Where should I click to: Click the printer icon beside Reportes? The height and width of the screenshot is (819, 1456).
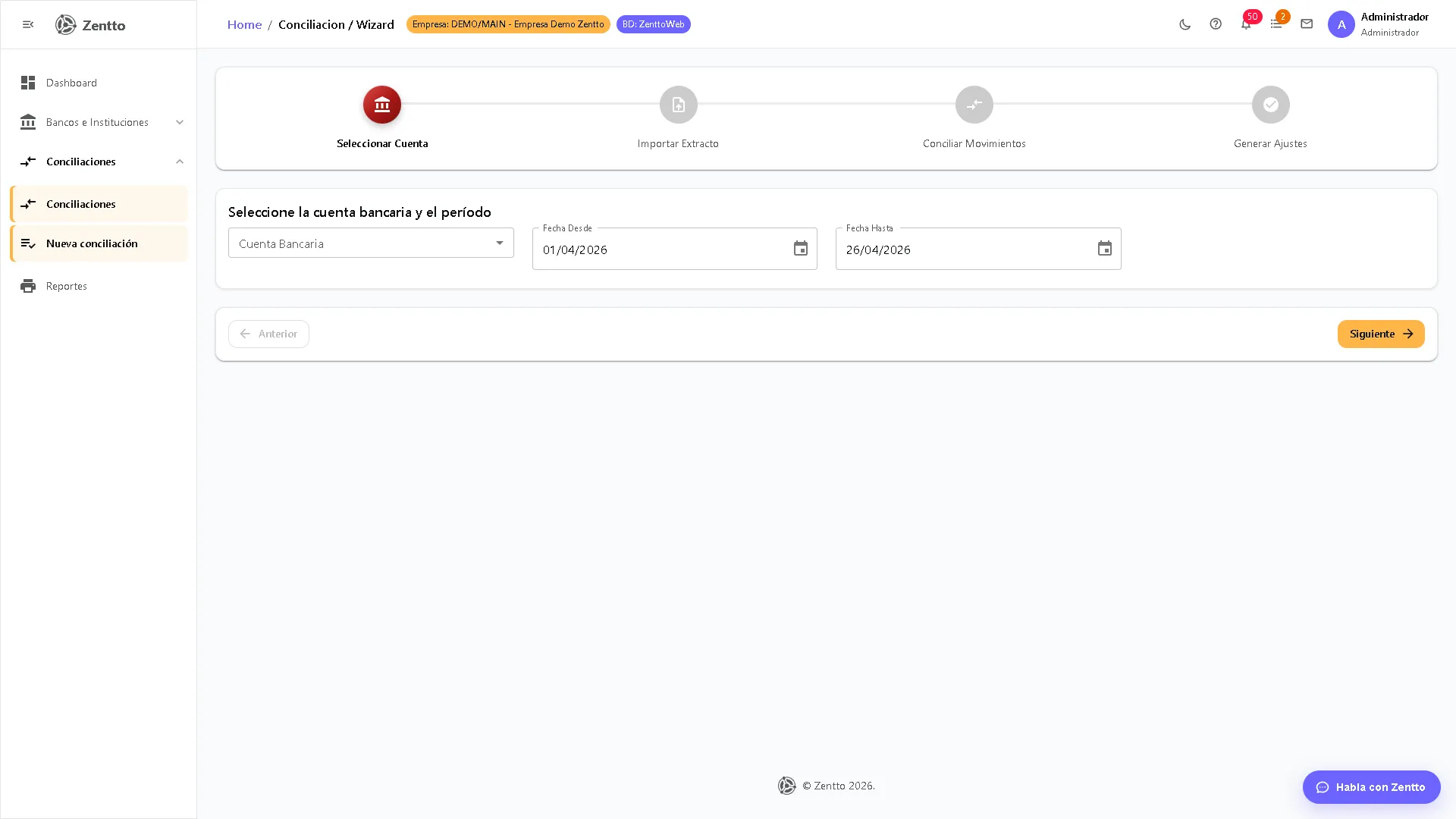(28, 286)
